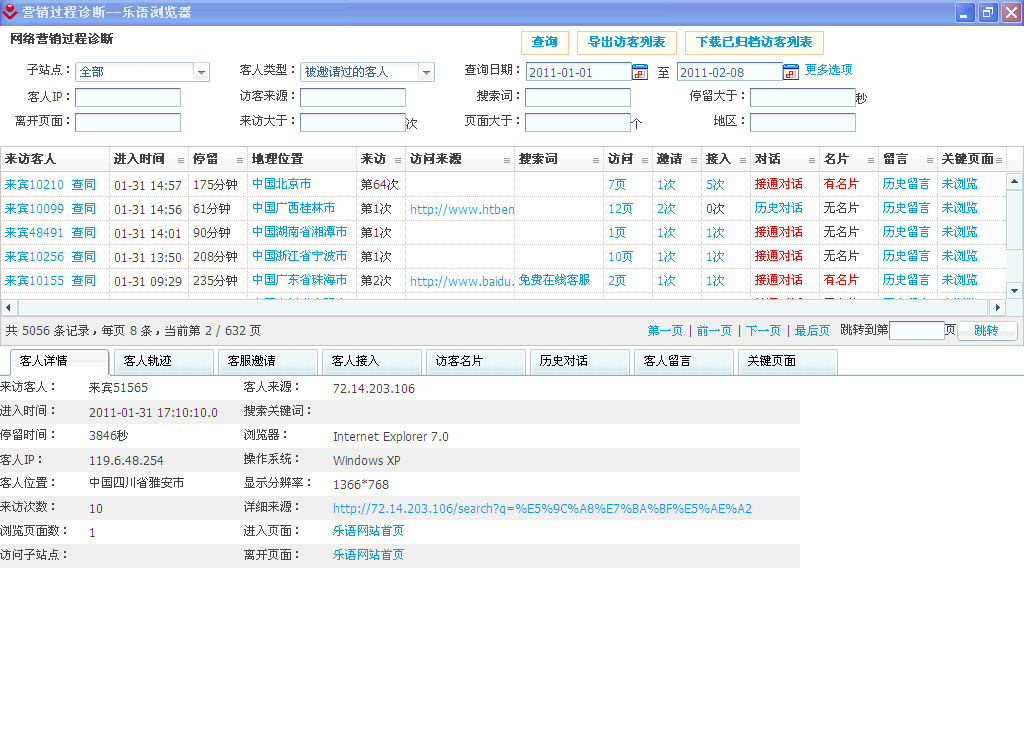
Task: Open column menu of 接入 header
Action: pyautogui.click(x=743, y=160)
